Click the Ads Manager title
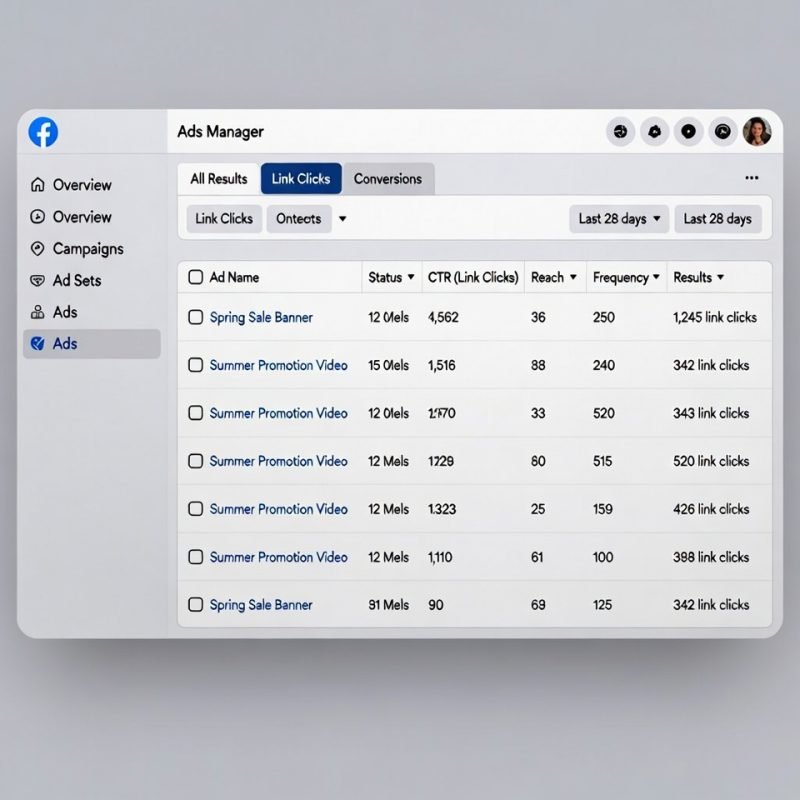The image size is (800, 800). (220, 132)
